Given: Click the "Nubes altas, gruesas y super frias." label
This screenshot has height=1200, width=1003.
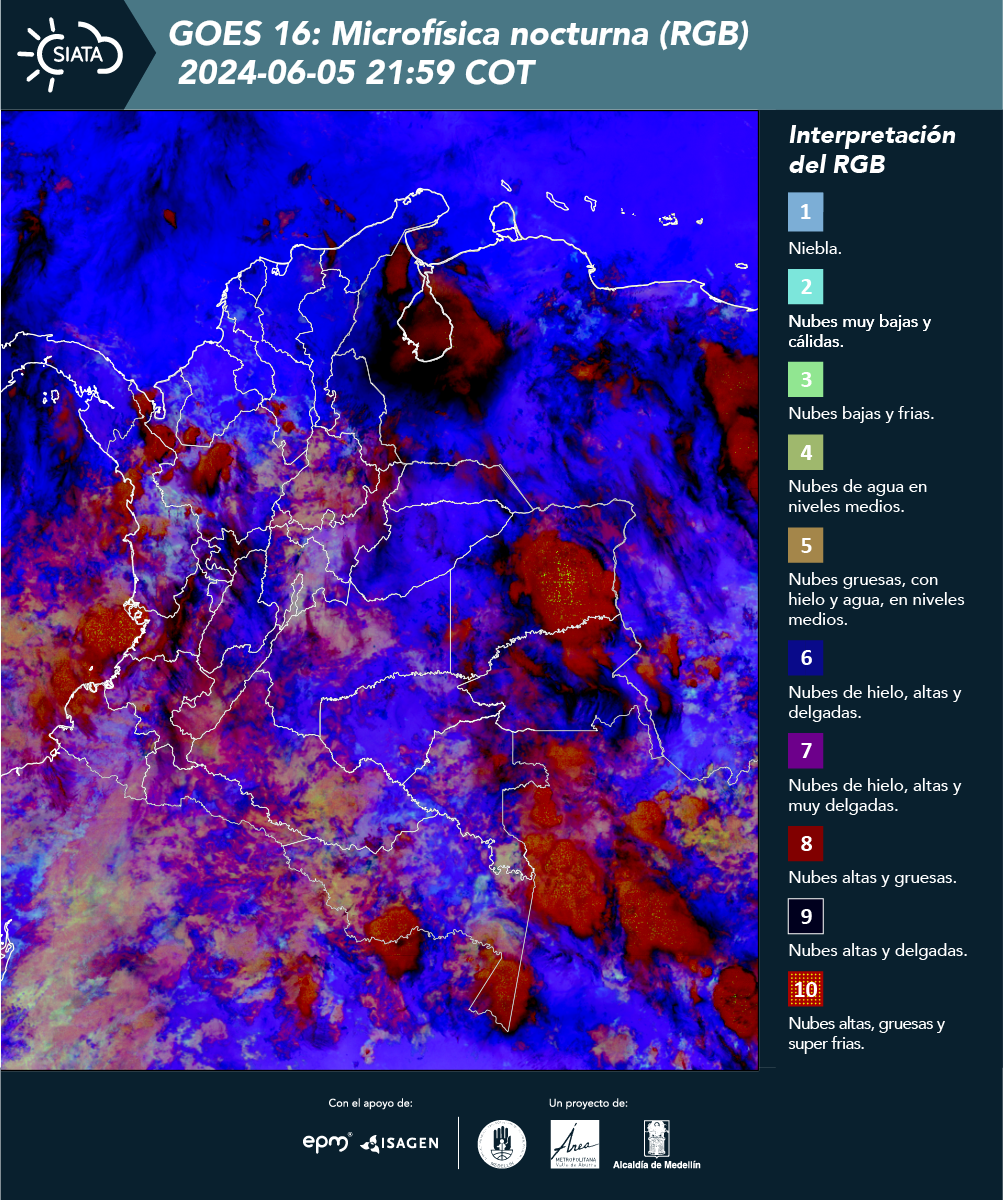Looking at the screenshot, I should 866,1034.
